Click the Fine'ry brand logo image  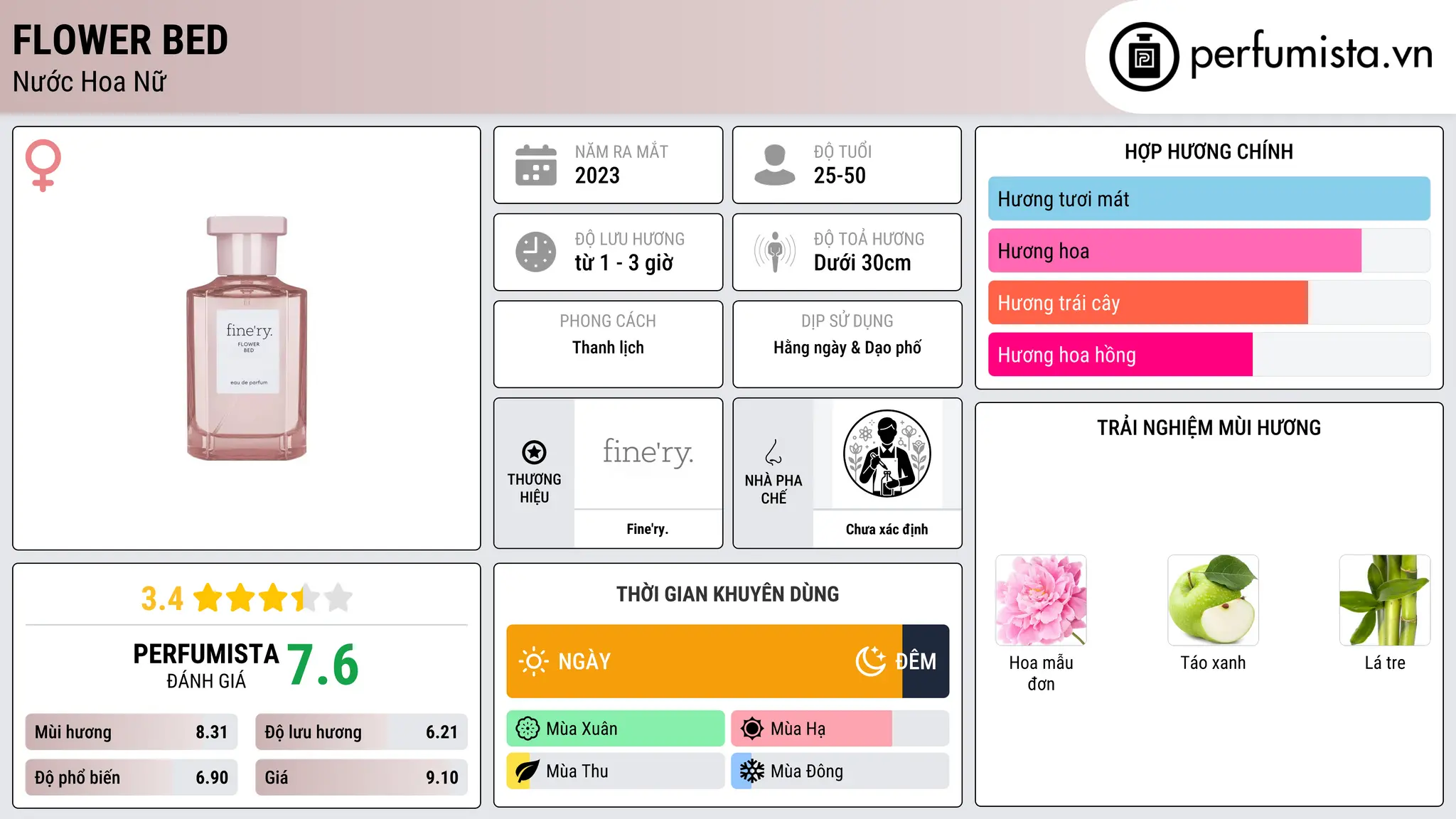pos(648,453)
